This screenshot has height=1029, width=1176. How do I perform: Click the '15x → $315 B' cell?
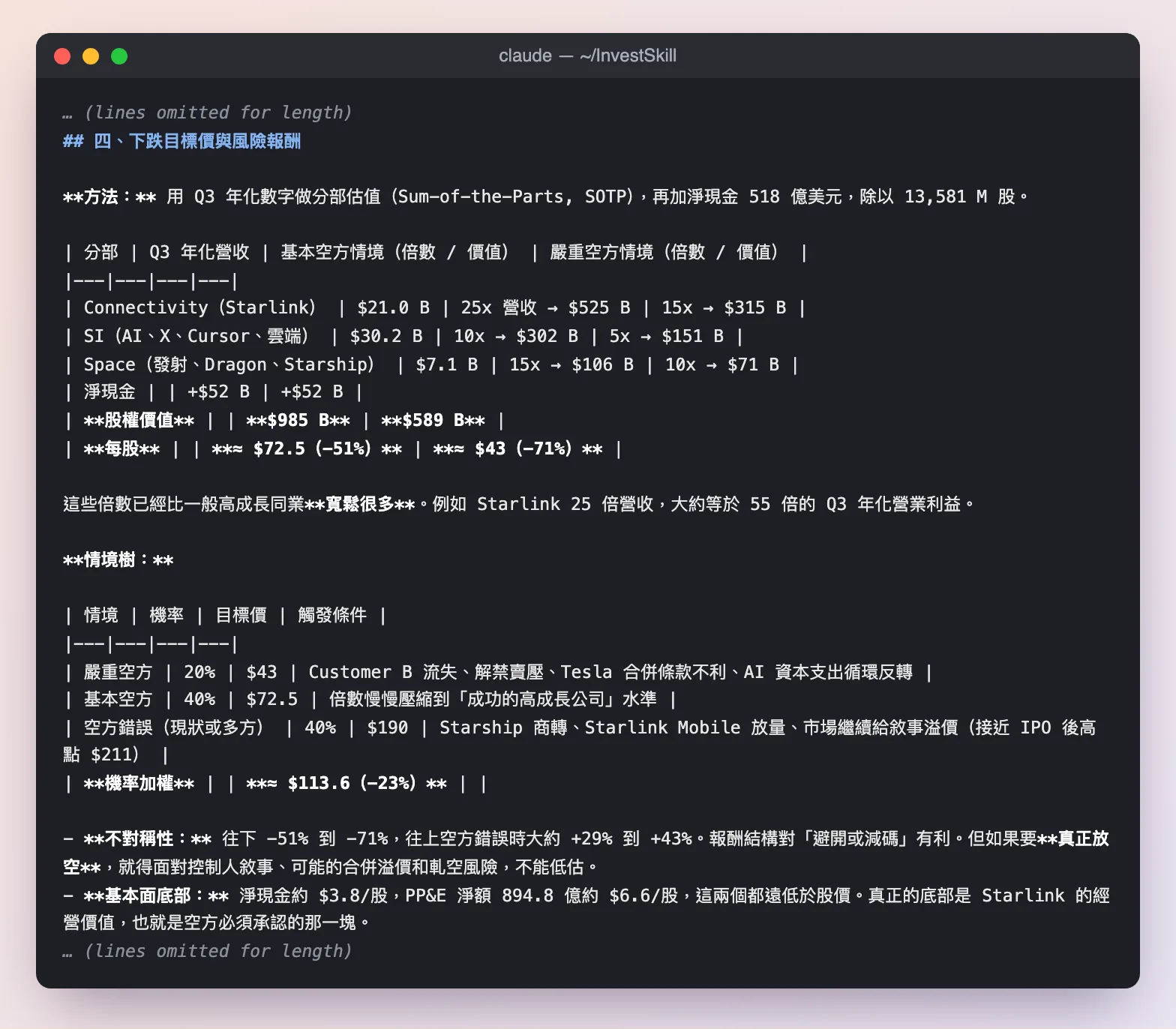[x=724, y=307]
